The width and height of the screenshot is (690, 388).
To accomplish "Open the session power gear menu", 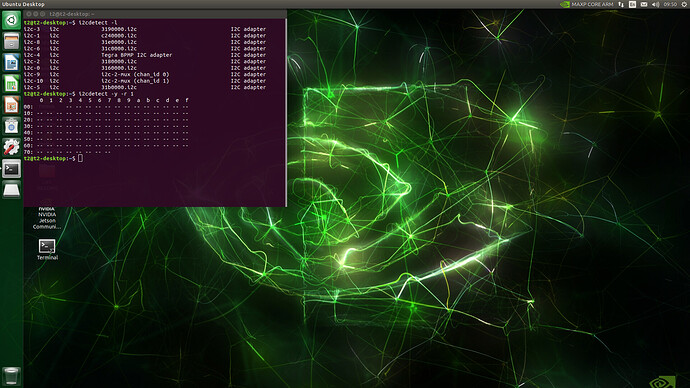I will (684, 4).
